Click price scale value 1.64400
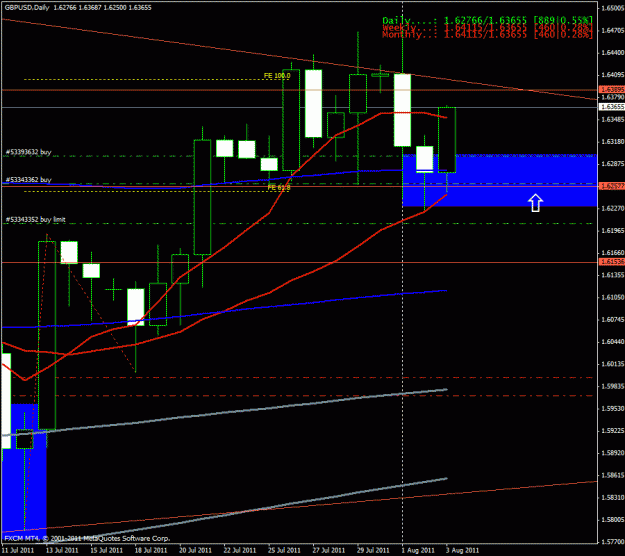This screenshot has height=556, width=625. [612, 53]
